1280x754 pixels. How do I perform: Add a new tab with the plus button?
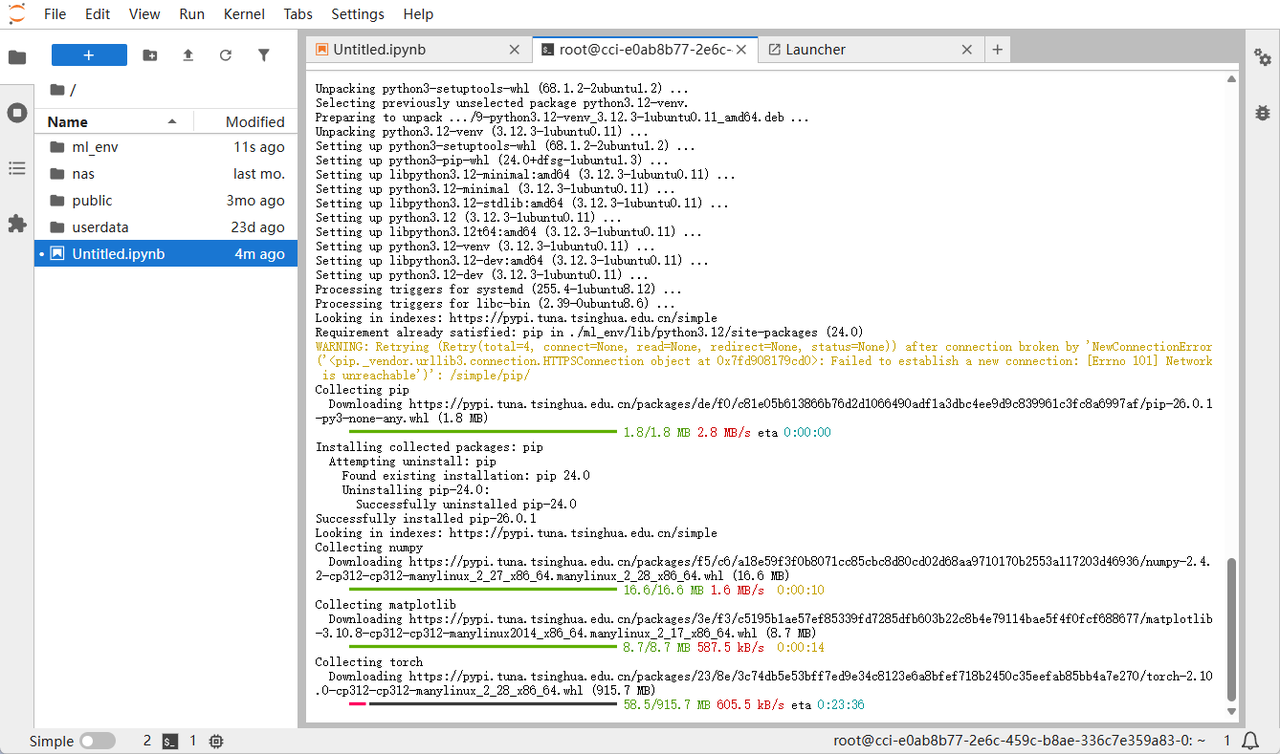(997, 49)
